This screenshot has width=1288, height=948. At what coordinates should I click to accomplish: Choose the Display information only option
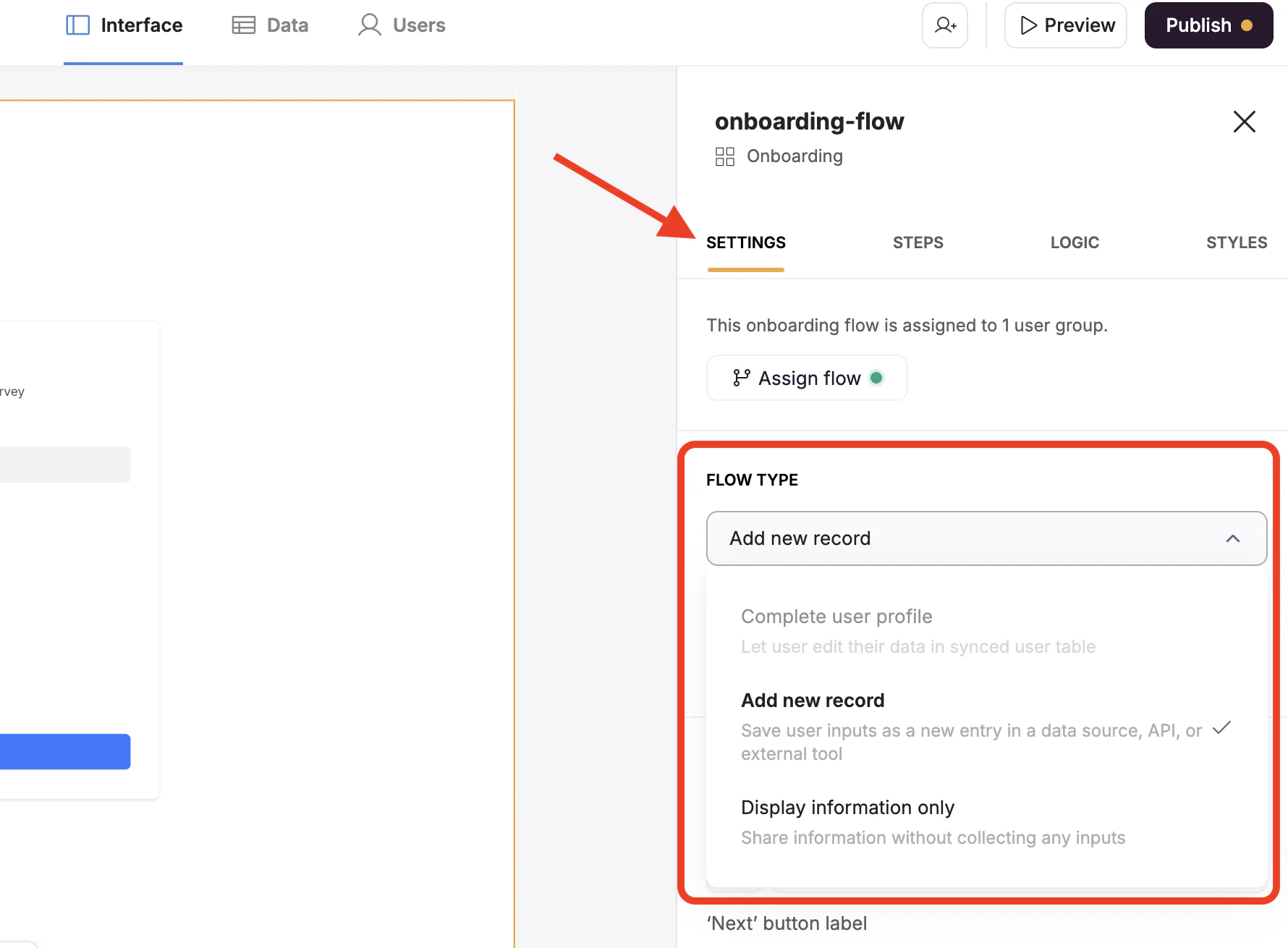[x=986, y=822]
